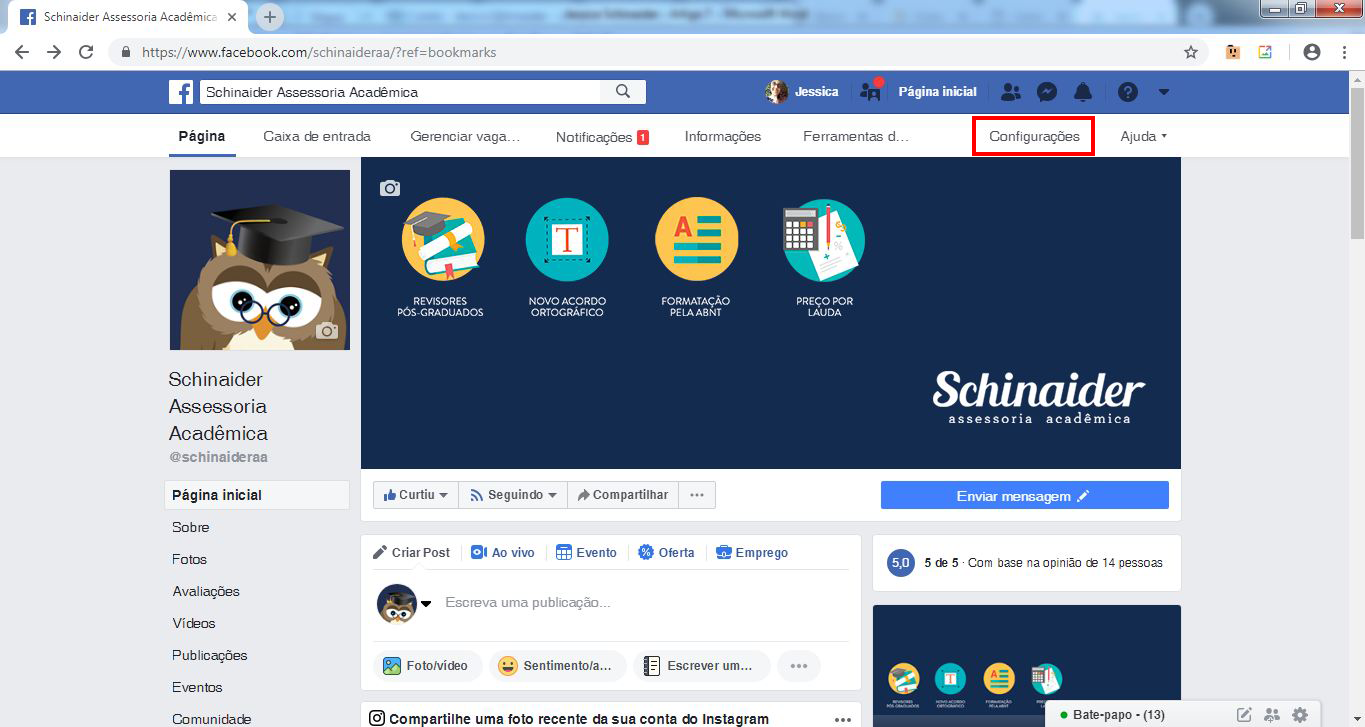Click the Jessica profile picture
The height and width of the screenshot is (727, 1365).
pyautogui.click(x=776, y=92)
